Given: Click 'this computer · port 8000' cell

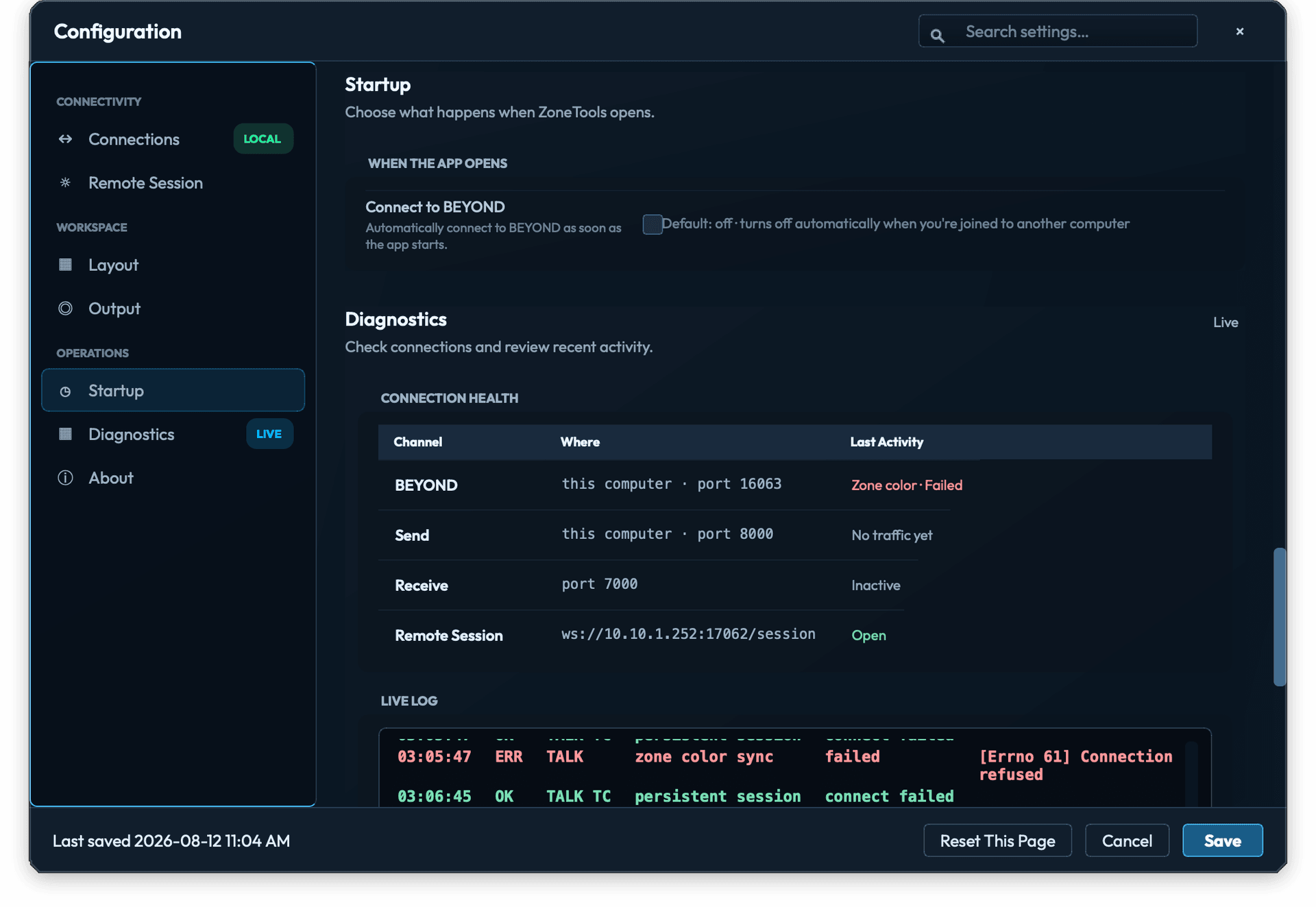Looking at the screenshot, I should point(667,534).
